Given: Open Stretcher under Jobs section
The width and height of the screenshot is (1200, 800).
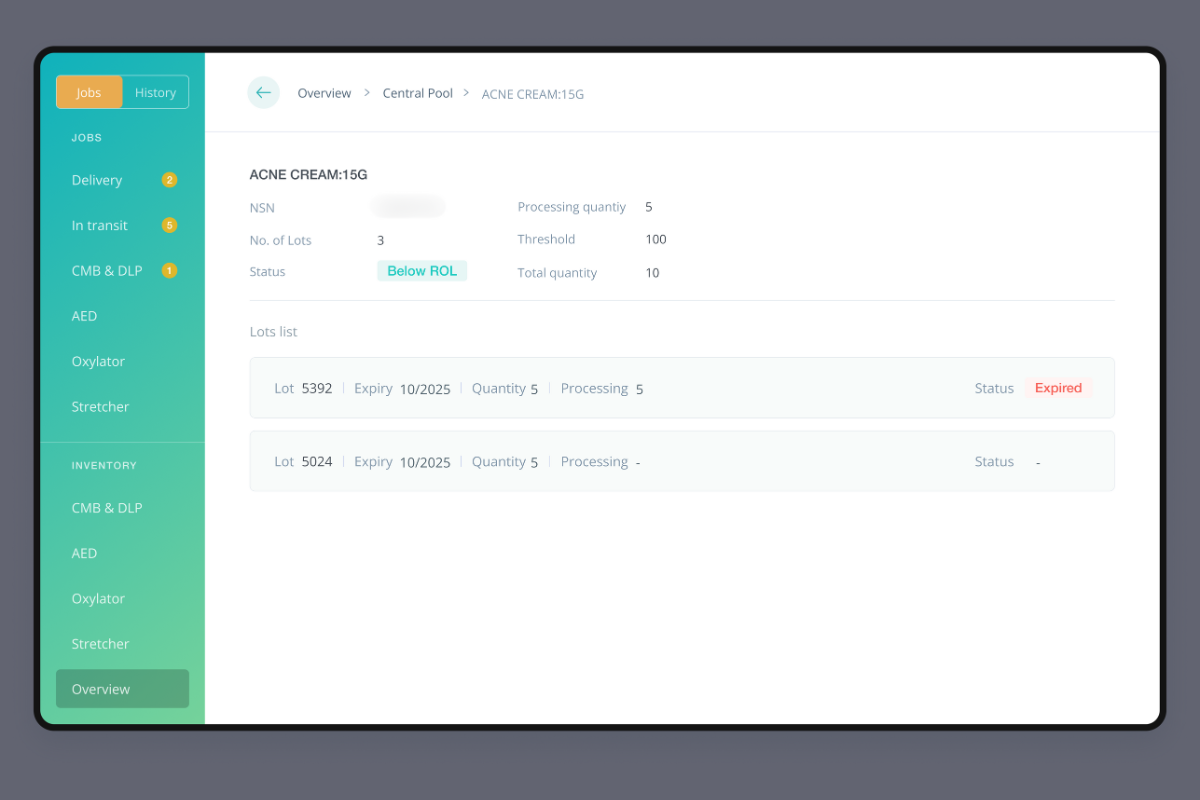Looking at the screenshot, I should (x=100, y=407).
